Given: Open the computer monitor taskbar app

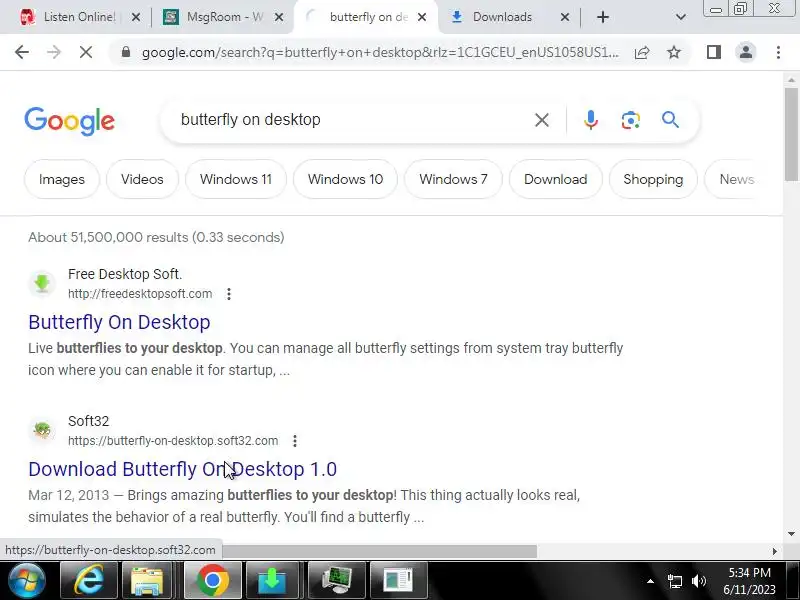Looking at the screenshot, I should pyautogui.click(x=337, y=581).
